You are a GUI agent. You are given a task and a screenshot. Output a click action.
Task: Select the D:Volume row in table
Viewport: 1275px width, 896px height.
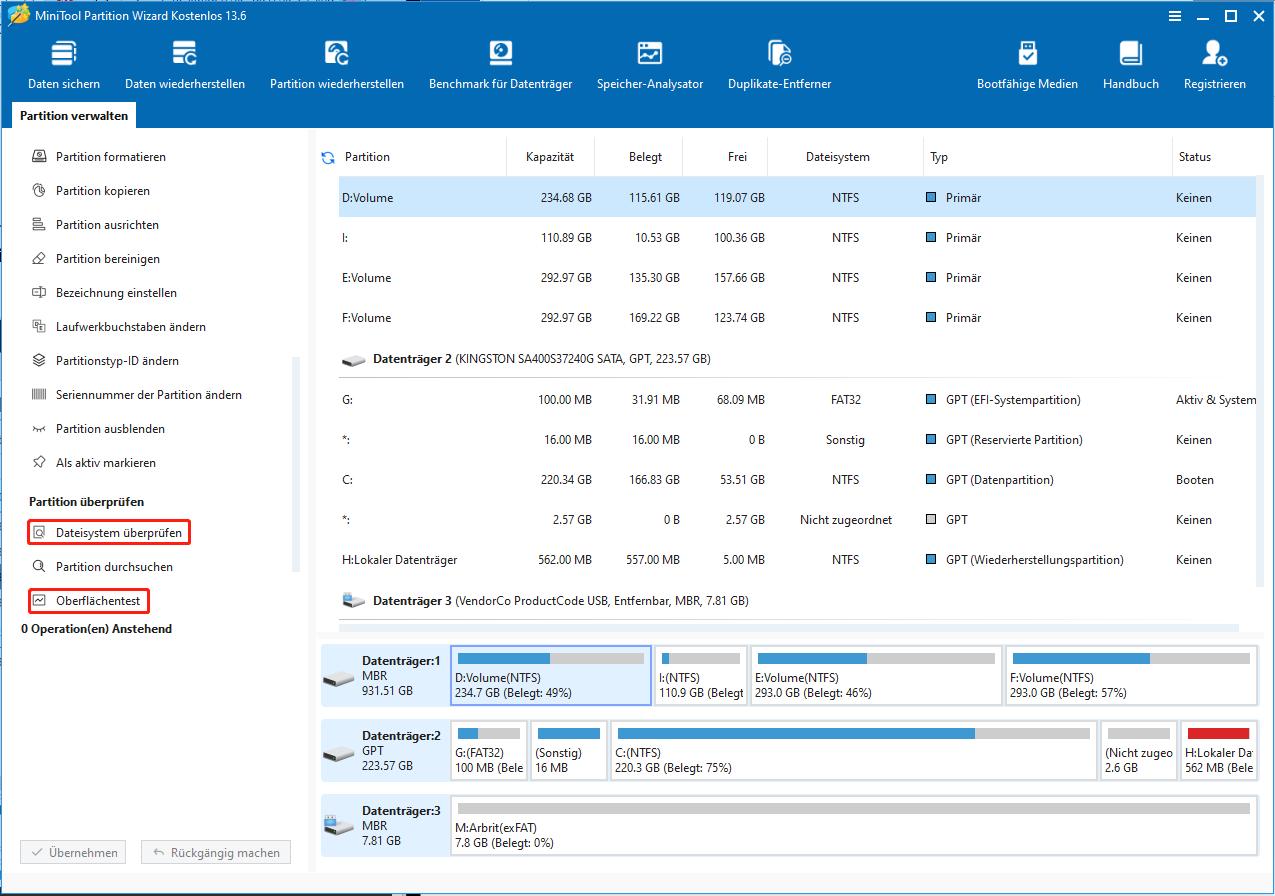pyautogui.click(x=797, y=198)
